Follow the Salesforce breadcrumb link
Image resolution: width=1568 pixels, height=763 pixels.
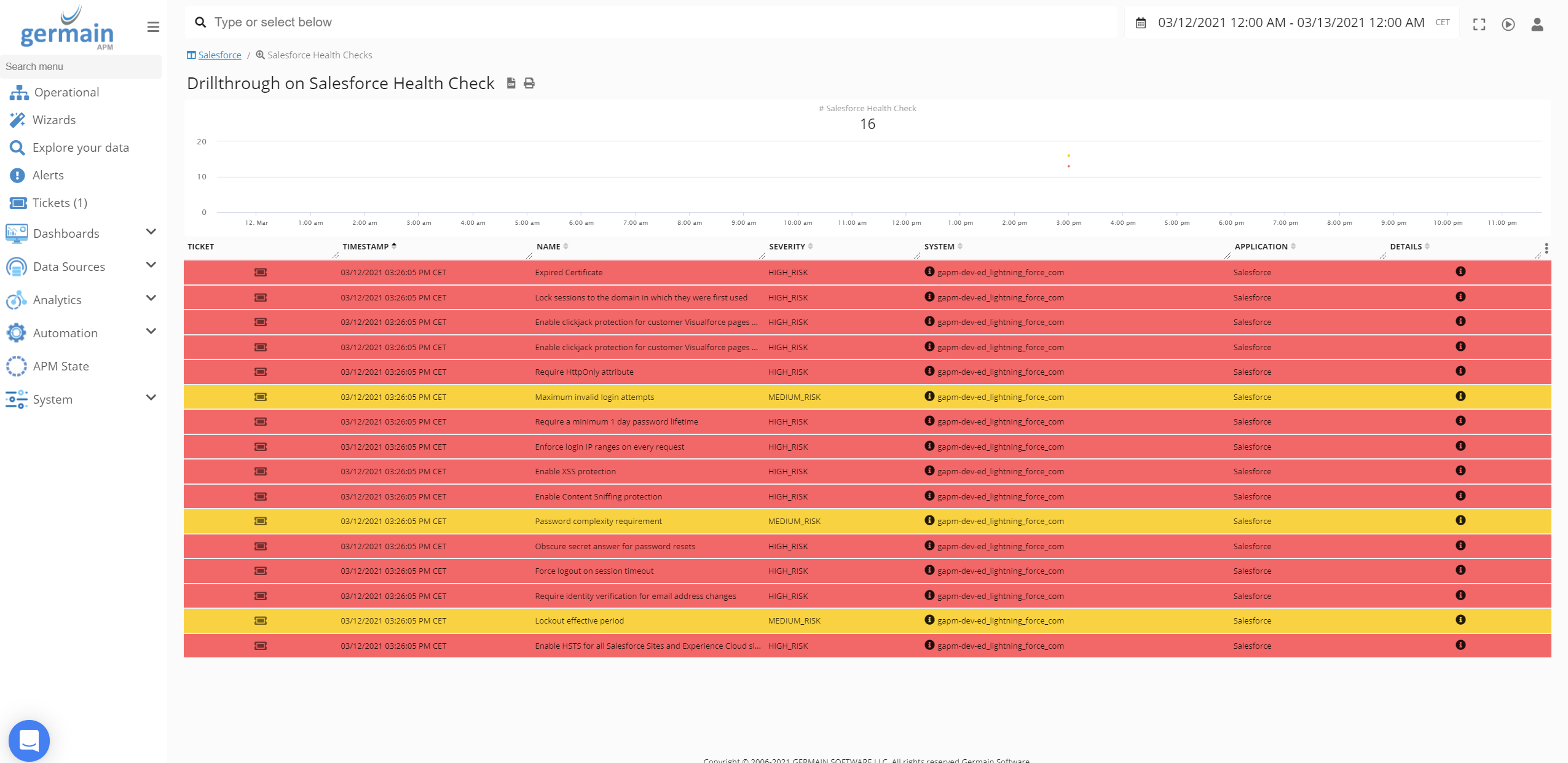tap(219, 55)
